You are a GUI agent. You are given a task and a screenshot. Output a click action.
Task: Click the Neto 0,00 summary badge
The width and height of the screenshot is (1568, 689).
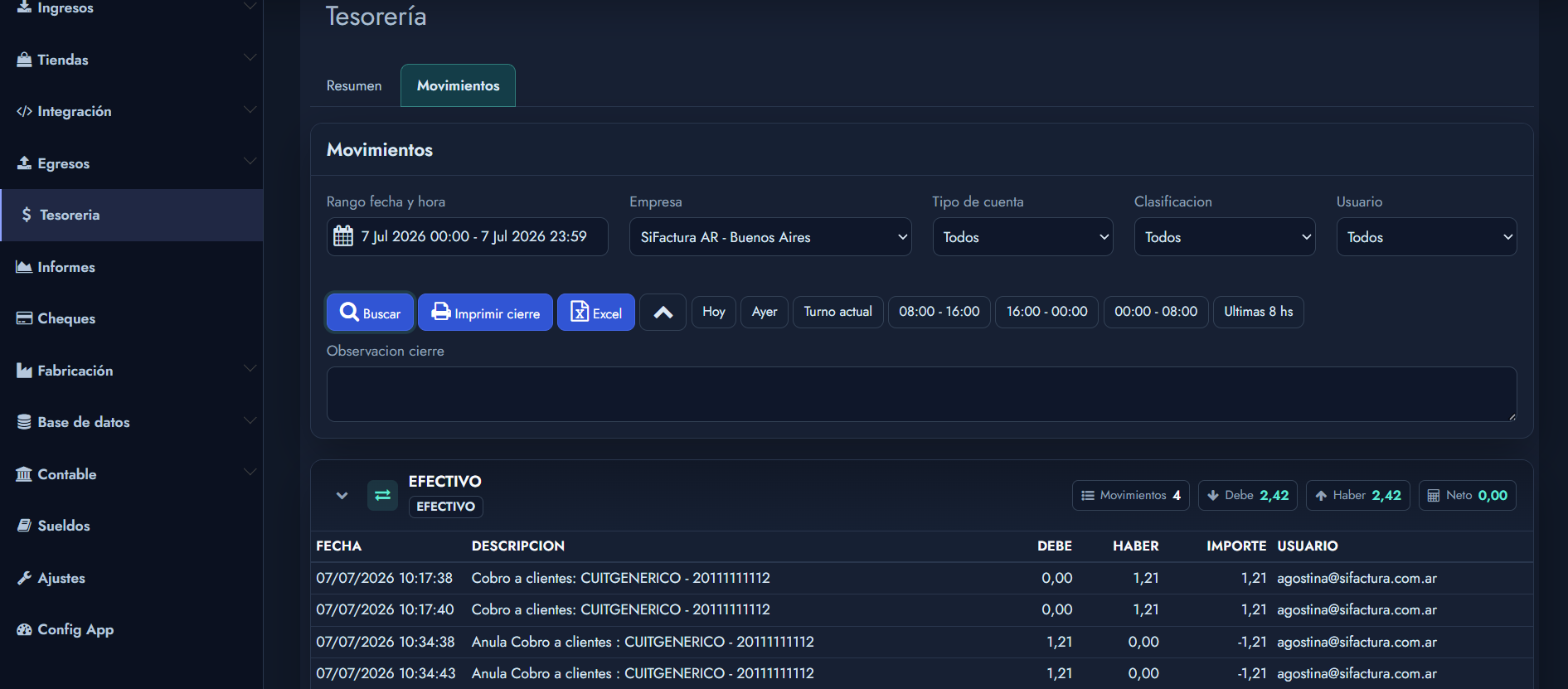coord(1468,496)
